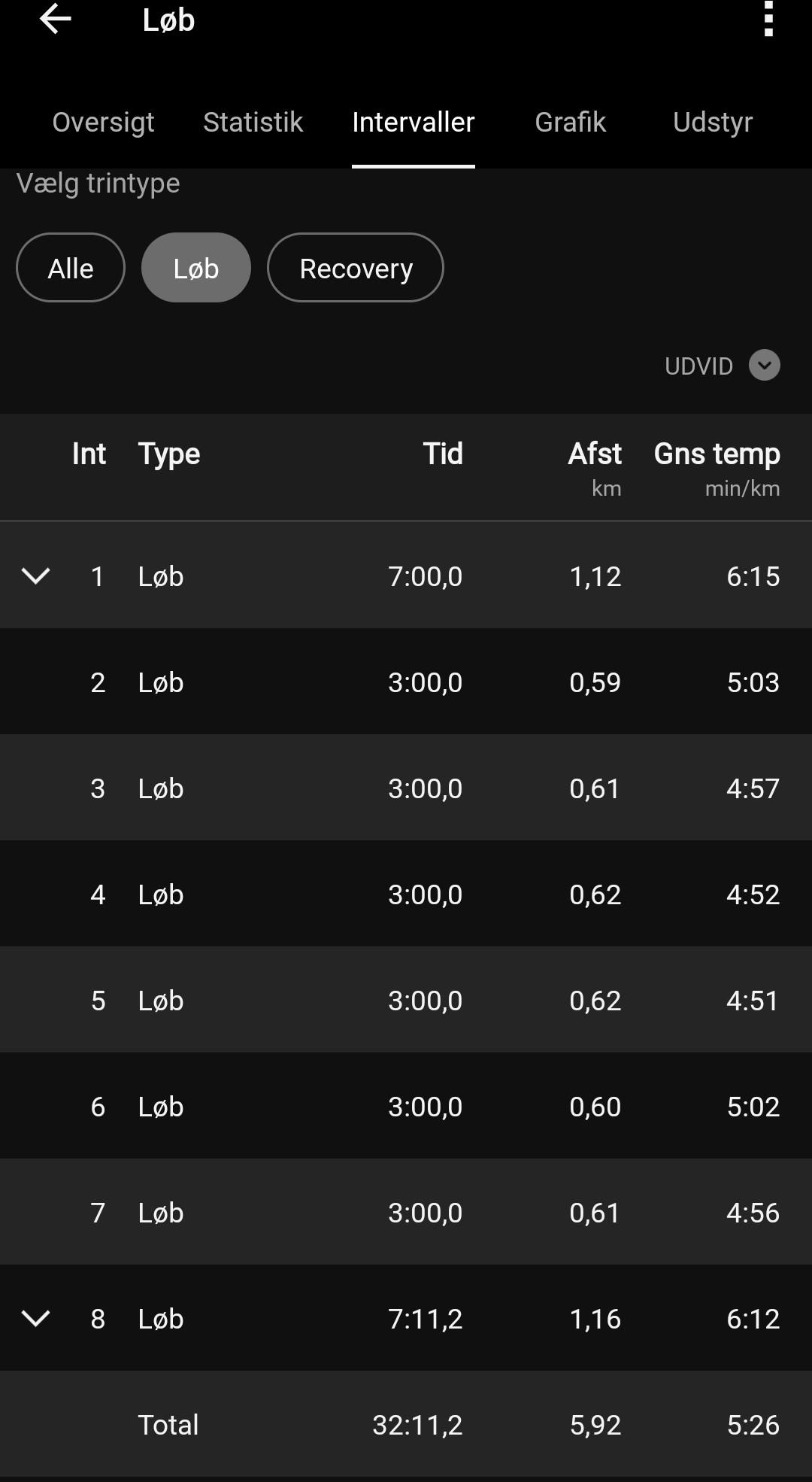Click the UDVID expand chevron icon
This screenshot has height=1482, width=812.
pyautogui.click(x=764, y=366)
